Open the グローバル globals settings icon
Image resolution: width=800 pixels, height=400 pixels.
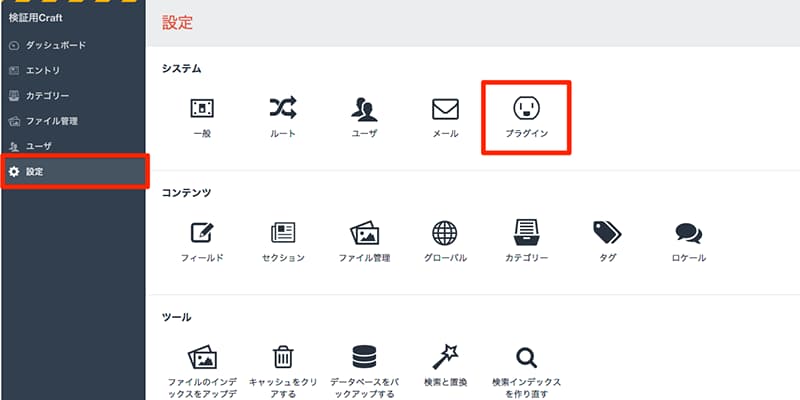tap(445, 234)
